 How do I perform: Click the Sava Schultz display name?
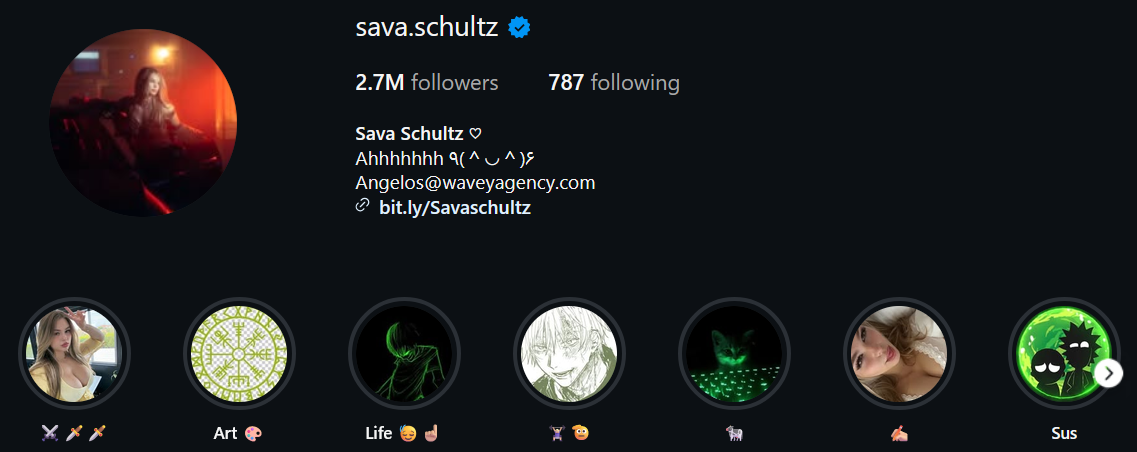coord(410,134)
